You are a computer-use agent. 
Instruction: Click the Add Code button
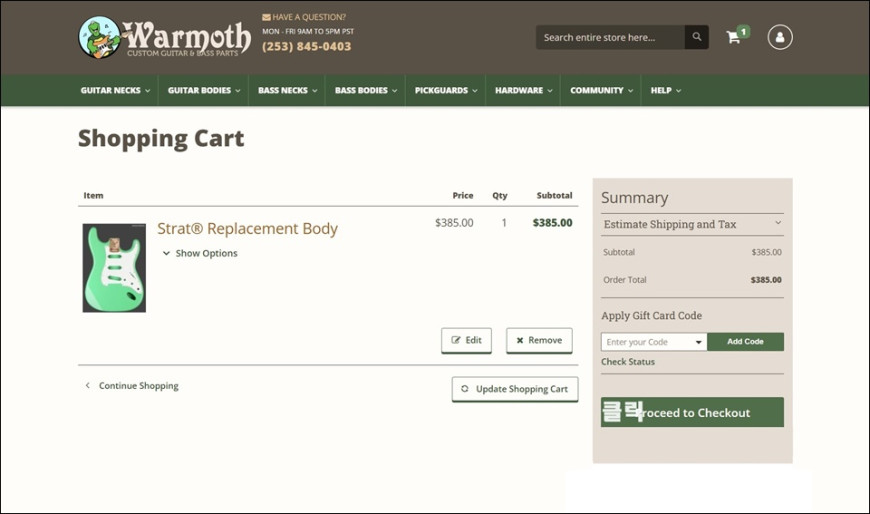click(x=745, y=342)
